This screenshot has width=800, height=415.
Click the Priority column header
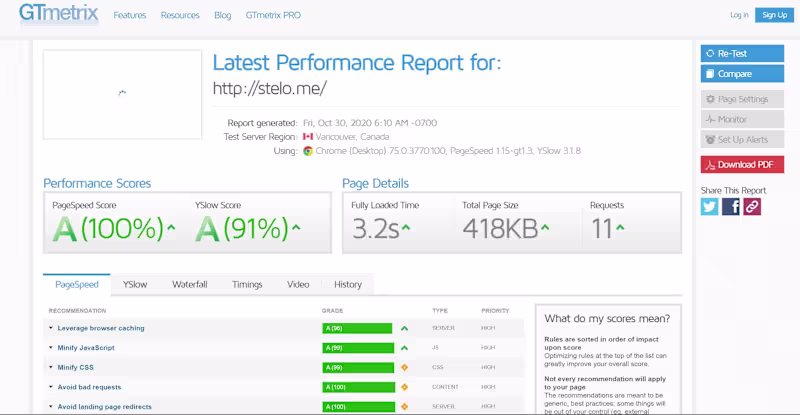(x=495, y=310)
